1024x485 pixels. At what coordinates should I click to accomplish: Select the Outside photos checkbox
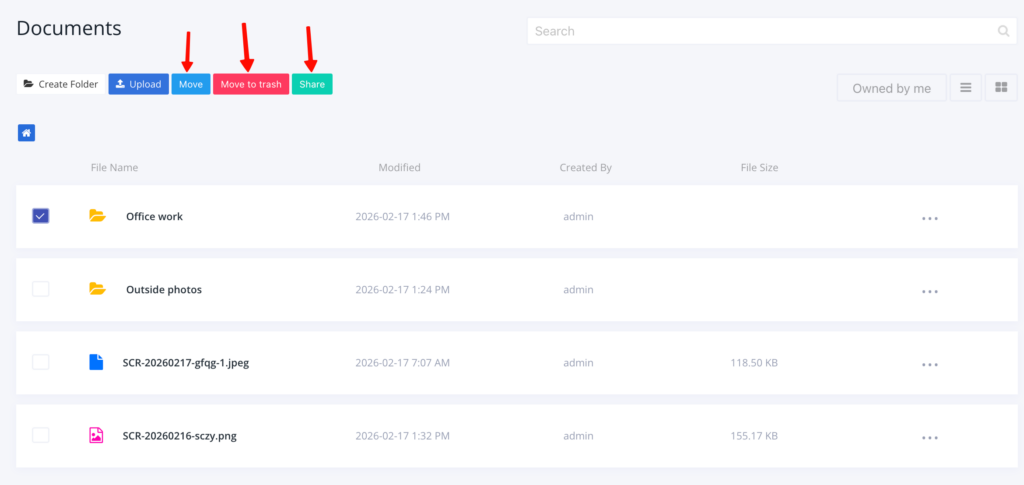[41, 289]
